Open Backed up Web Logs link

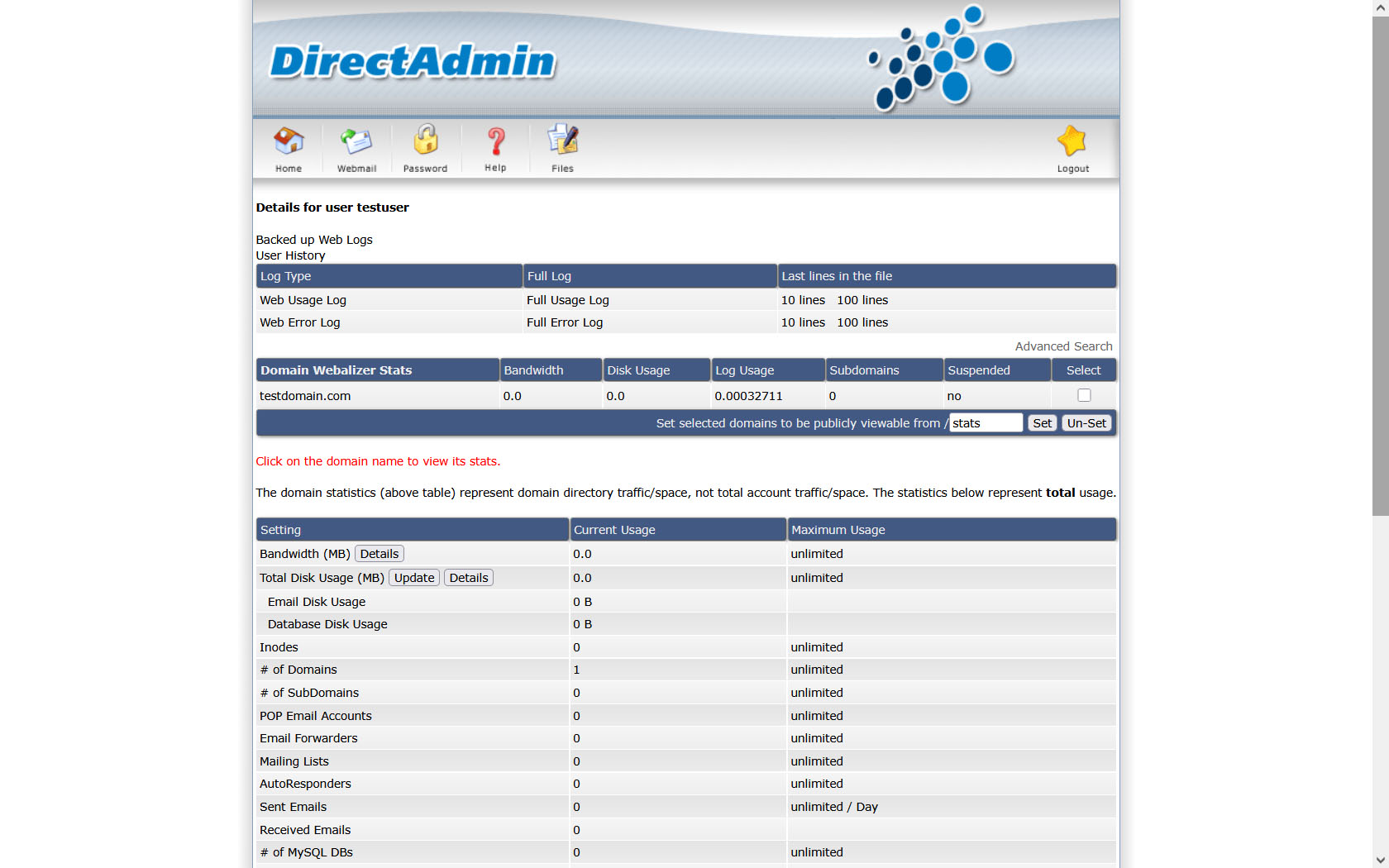pos(314,240)
